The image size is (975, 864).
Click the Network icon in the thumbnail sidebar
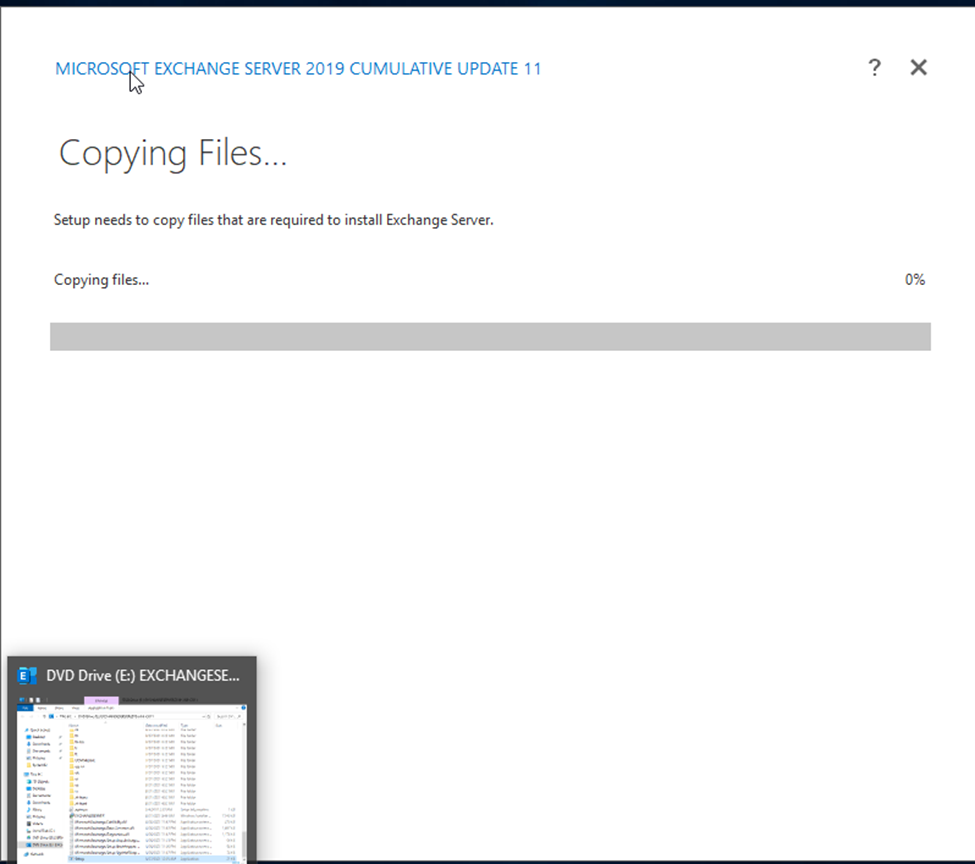pos(25,854)
